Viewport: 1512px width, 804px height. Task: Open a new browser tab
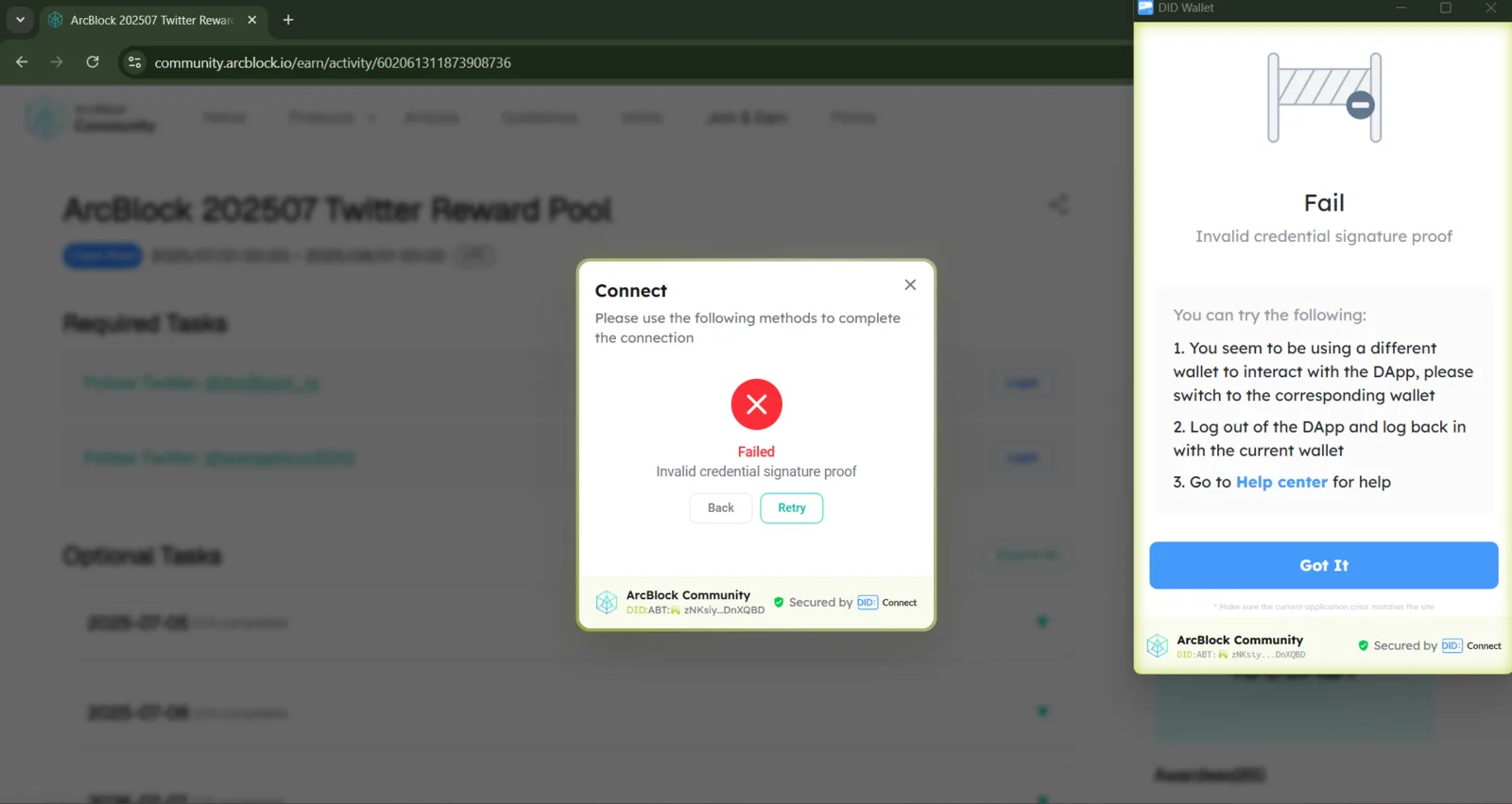(x=288, y=20)
